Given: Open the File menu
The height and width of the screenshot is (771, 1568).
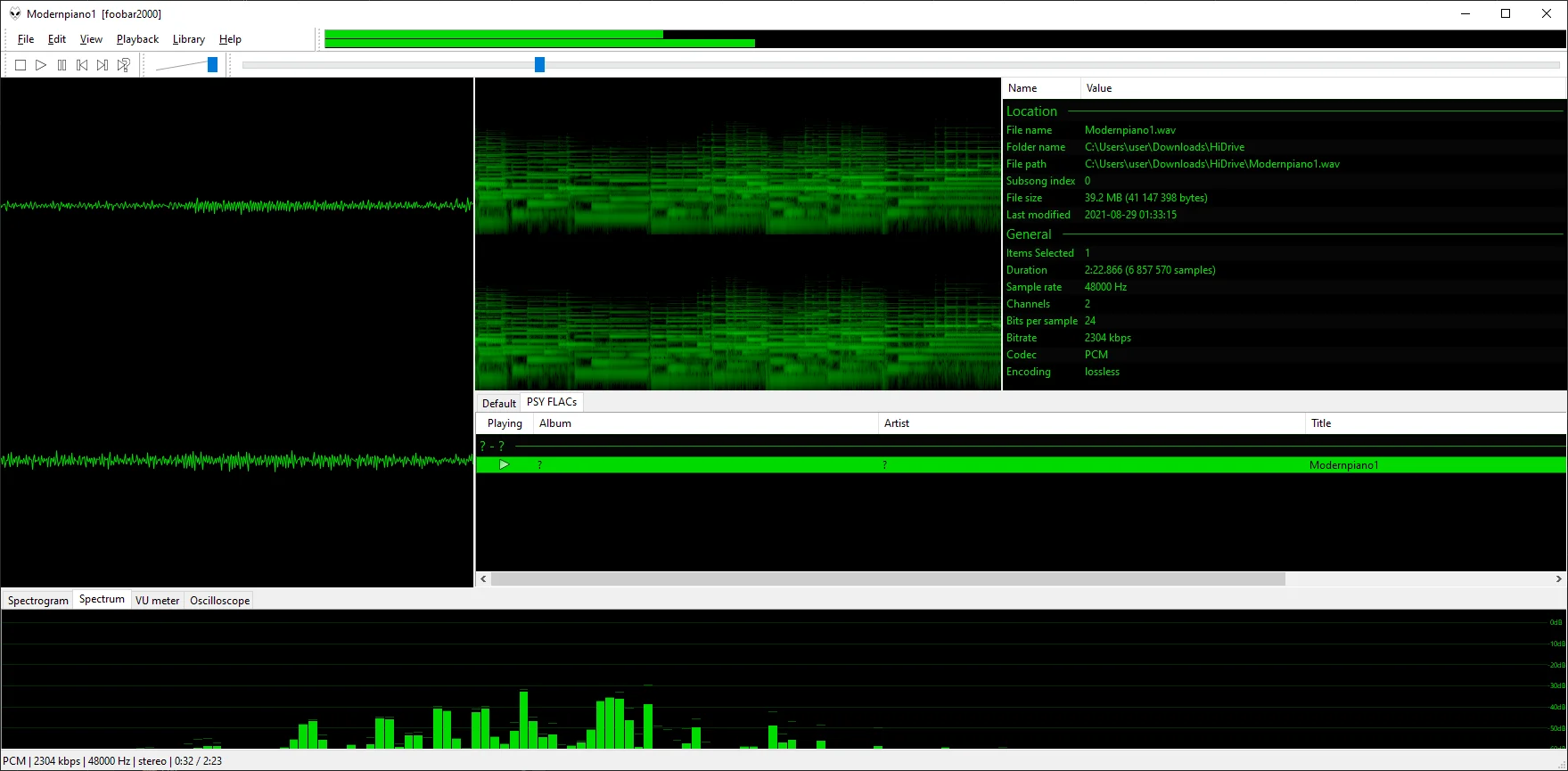Looking at the screenshot, I should pyautogui.click(x=26, y=39).
